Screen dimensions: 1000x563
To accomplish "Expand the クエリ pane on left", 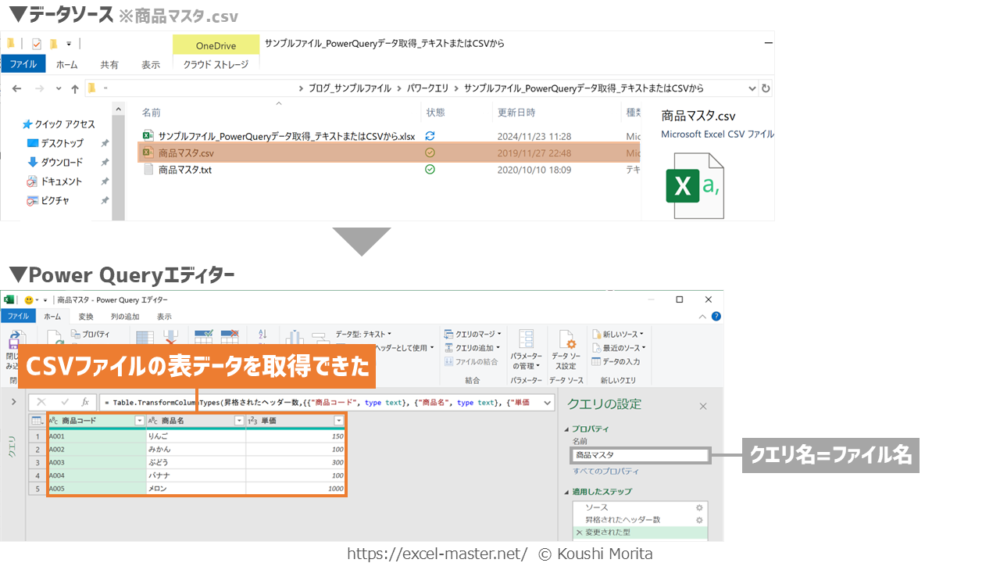I will (13, 402).
